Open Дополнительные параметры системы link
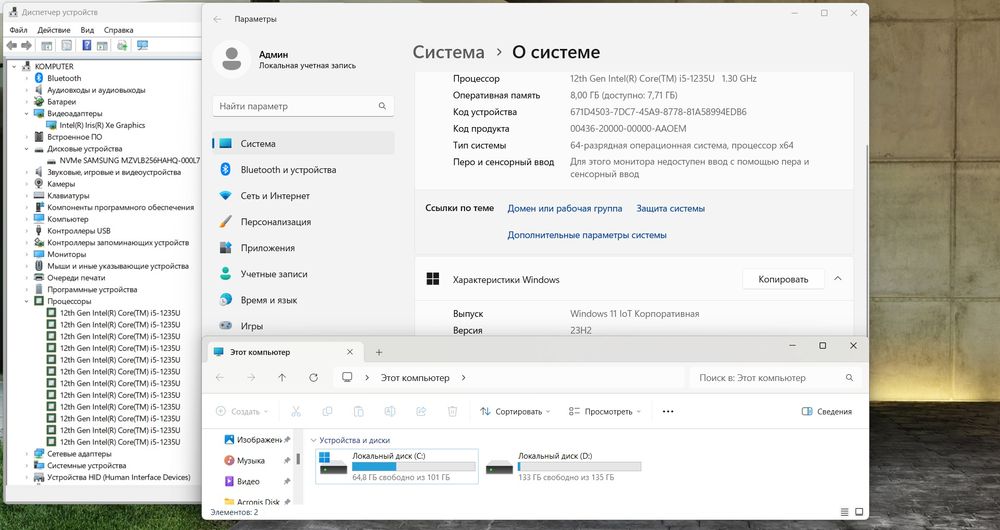Image resolution: width=1000 pixels, height=530 pixels. 587,235
